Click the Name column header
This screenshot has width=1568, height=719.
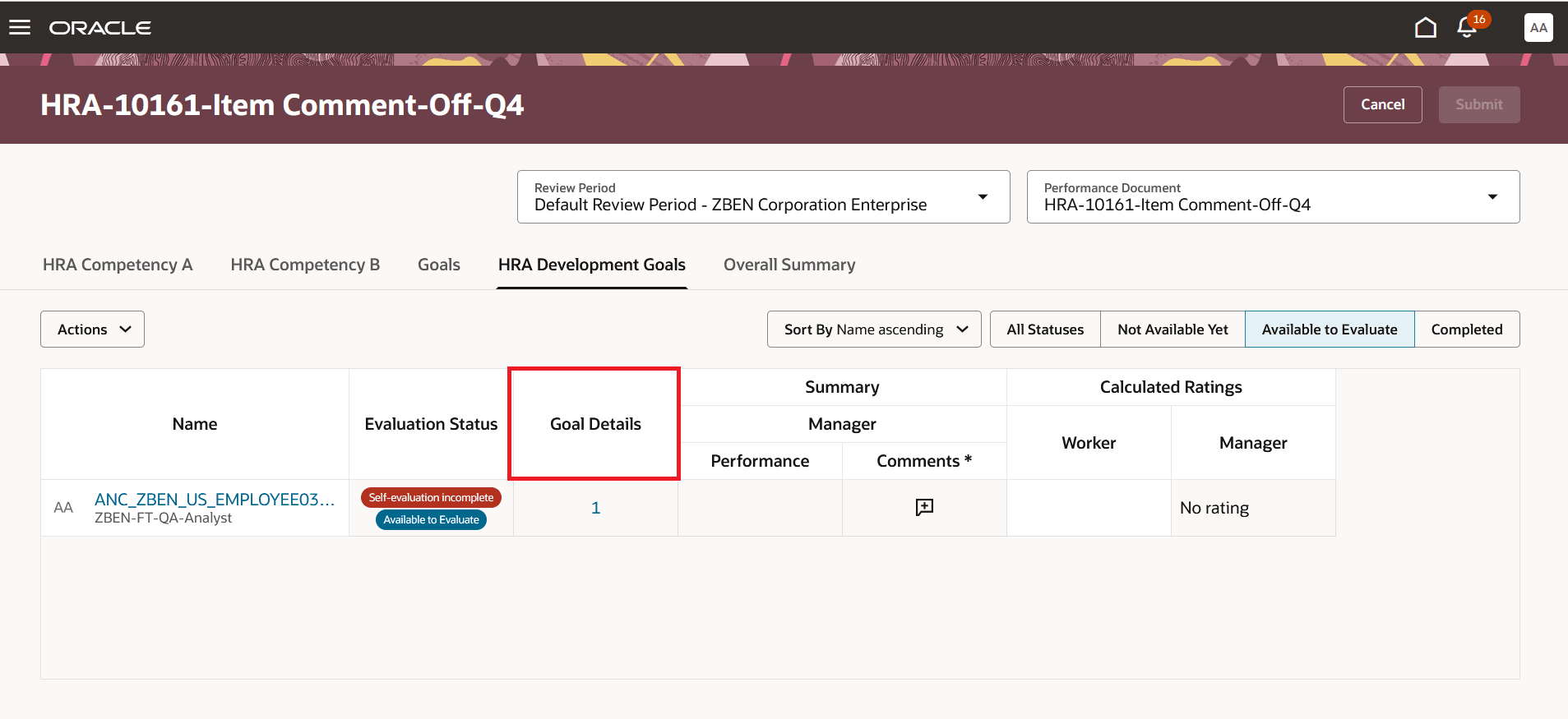click(195, 424)
